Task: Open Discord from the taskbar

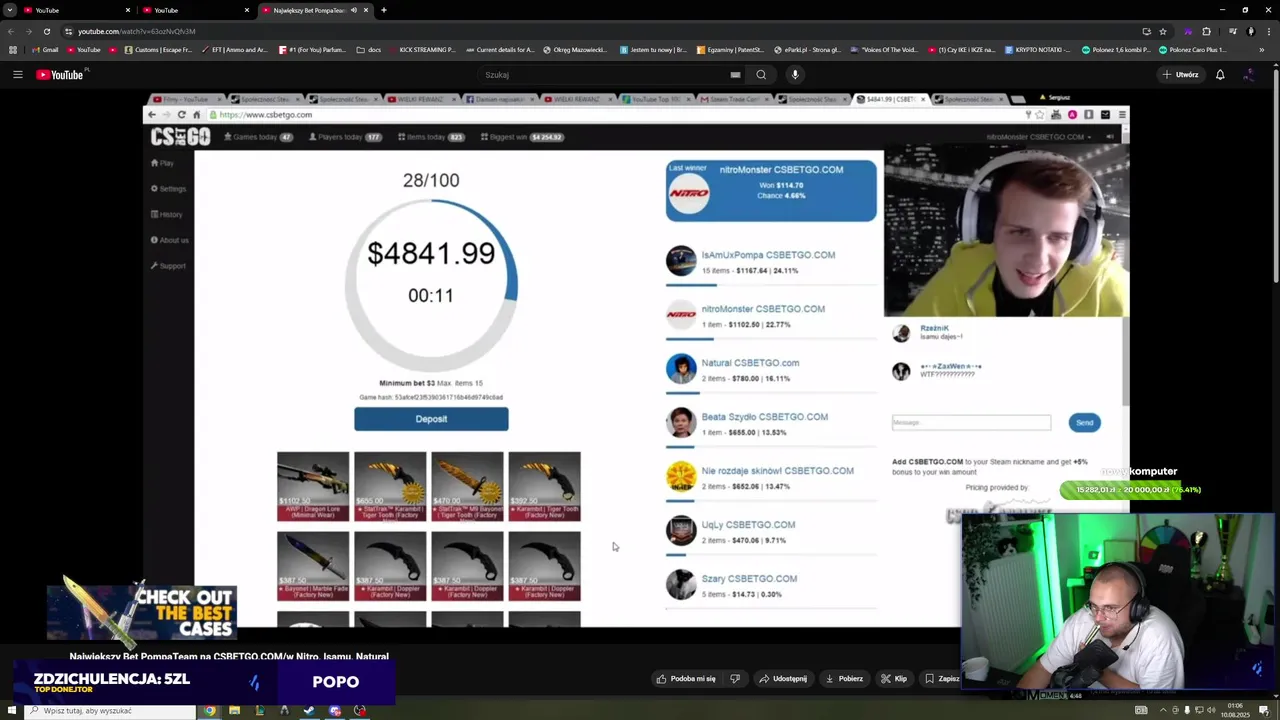Action: click(x=334, y=711)
